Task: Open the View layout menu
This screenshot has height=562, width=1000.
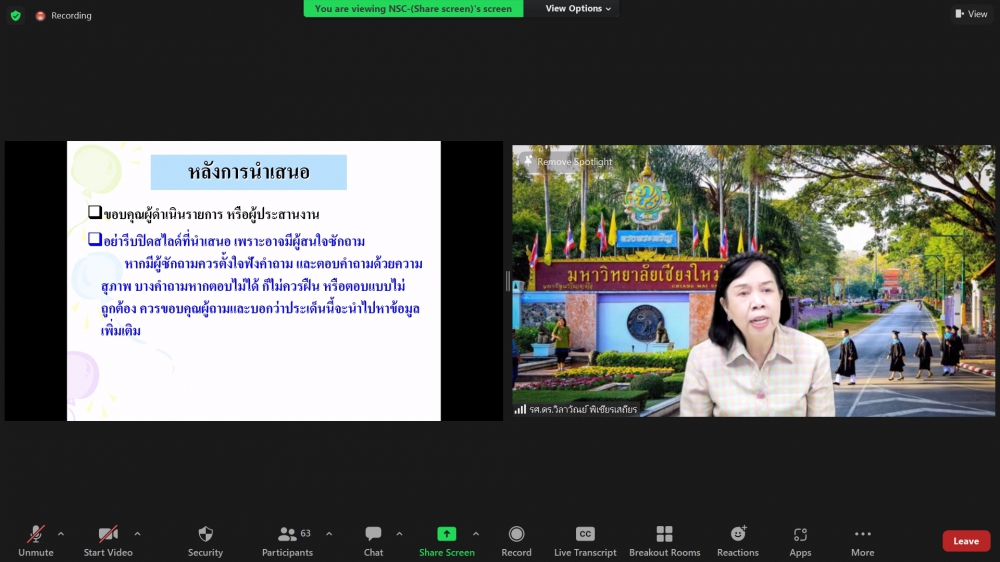Action: coord(971,14)
